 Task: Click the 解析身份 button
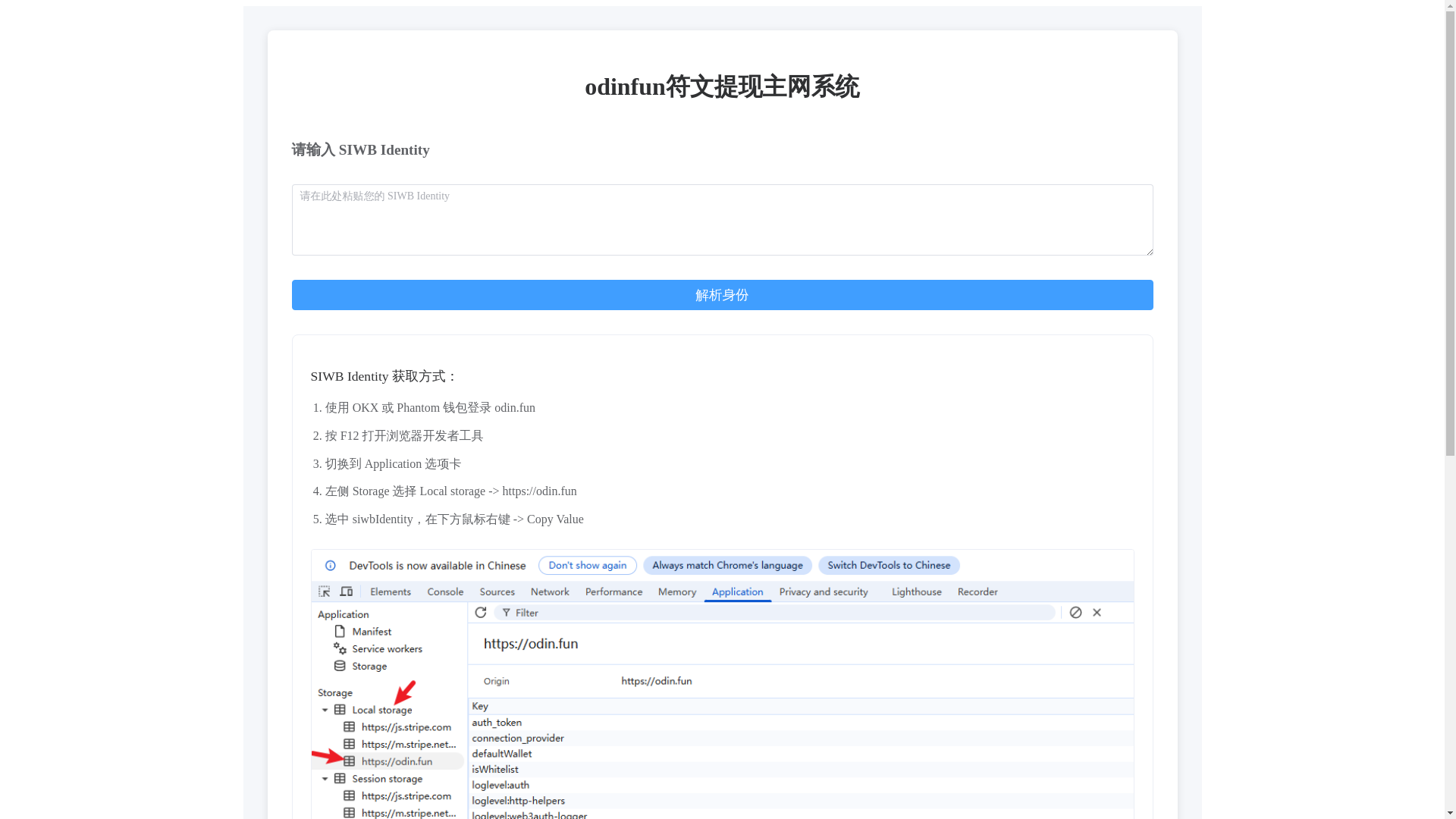(x=722, y=295)
